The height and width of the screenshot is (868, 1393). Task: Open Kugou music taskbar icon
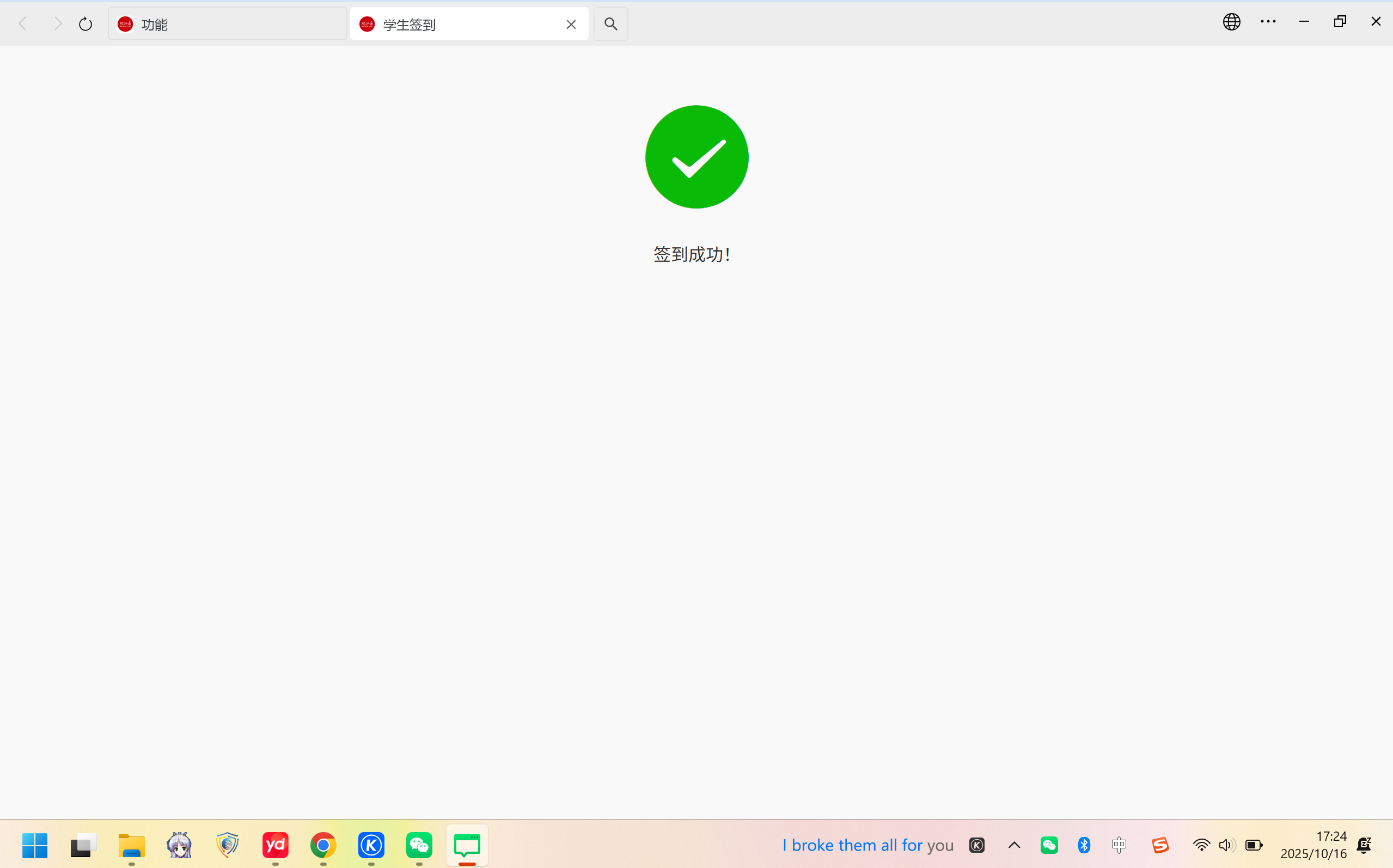click(x=371, y=845)
